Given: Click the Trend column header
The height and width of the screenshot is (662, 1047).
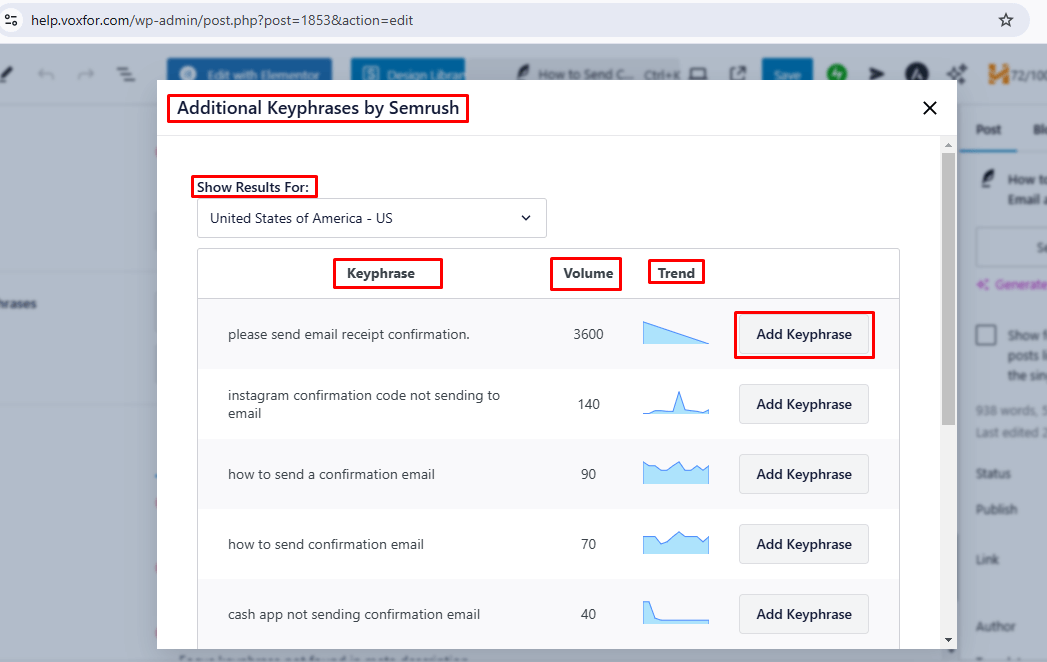Looking at the screenshot, I should pos(676,273).
